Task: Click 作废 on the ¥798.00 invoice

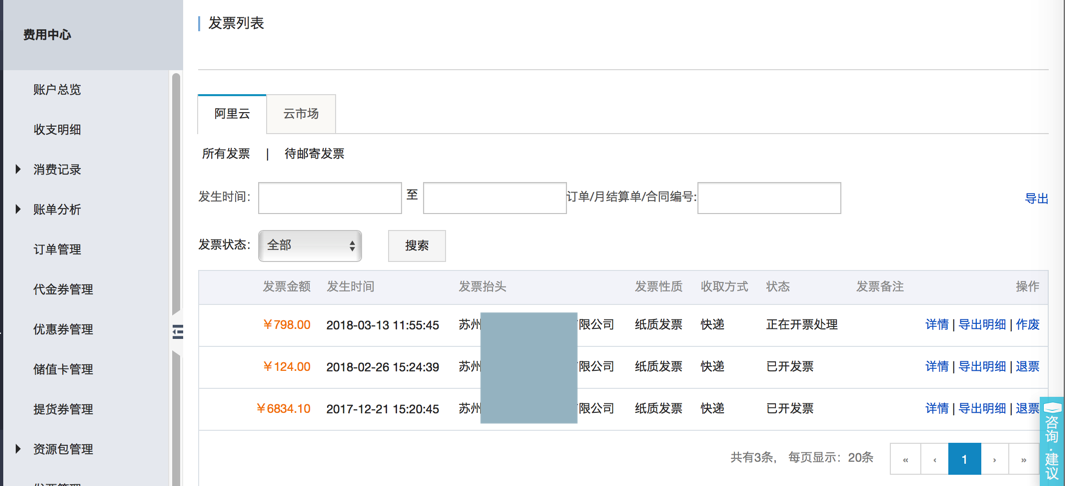Action: [1027, 325]
